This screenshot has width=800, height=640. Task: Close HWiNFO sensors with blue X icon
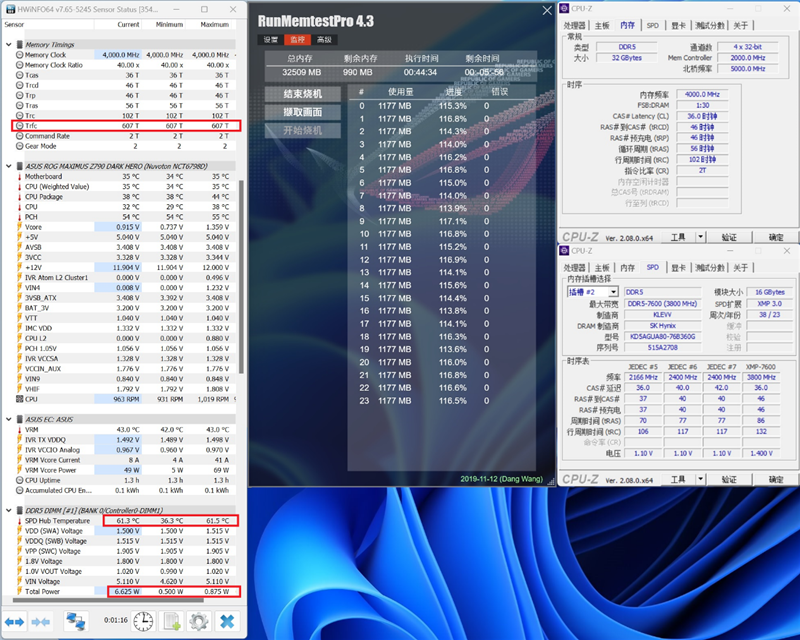228,621
